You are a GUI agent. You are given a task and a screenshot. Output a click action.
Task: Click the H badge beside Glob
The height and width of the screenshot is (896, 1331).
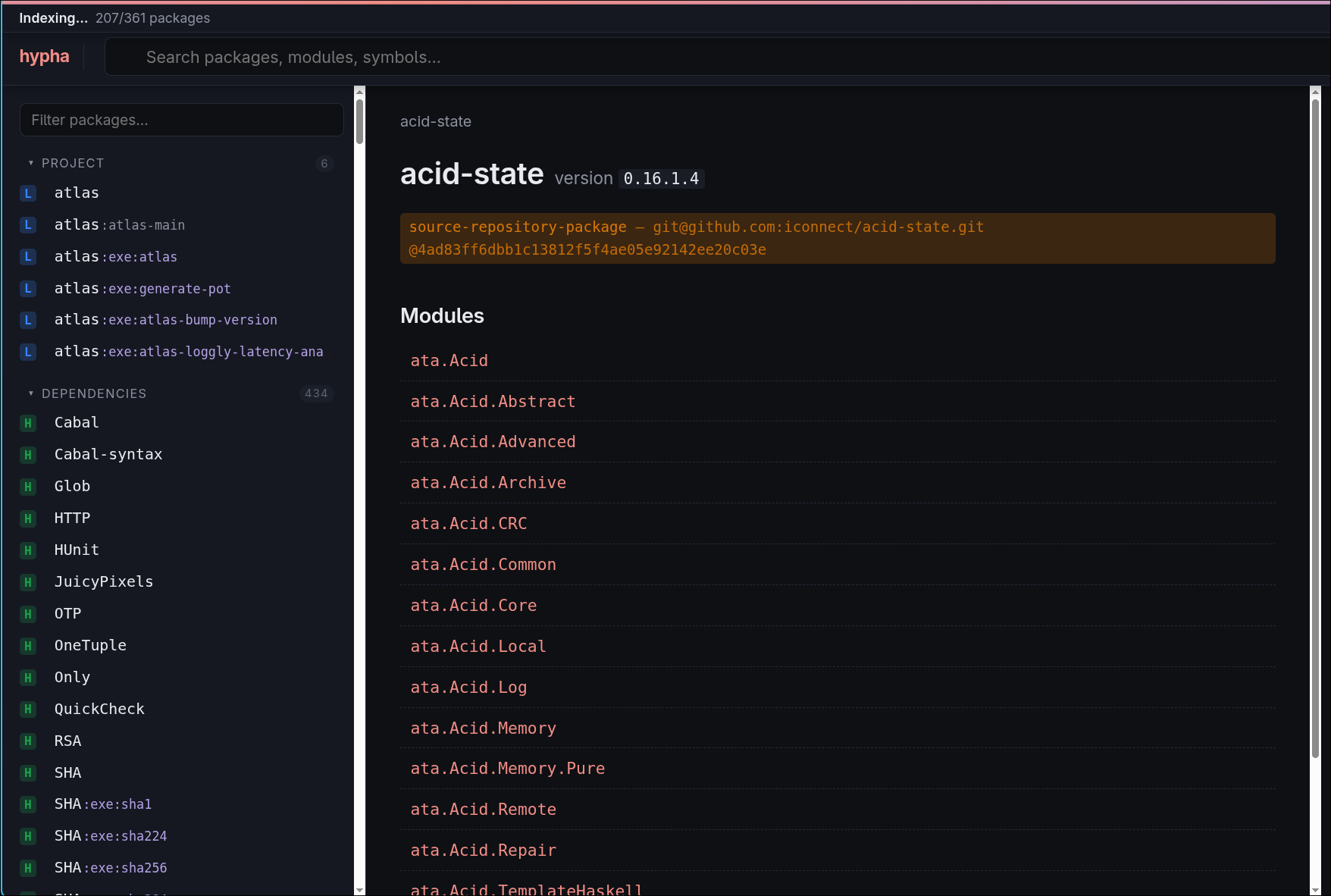tap(28, 487)
